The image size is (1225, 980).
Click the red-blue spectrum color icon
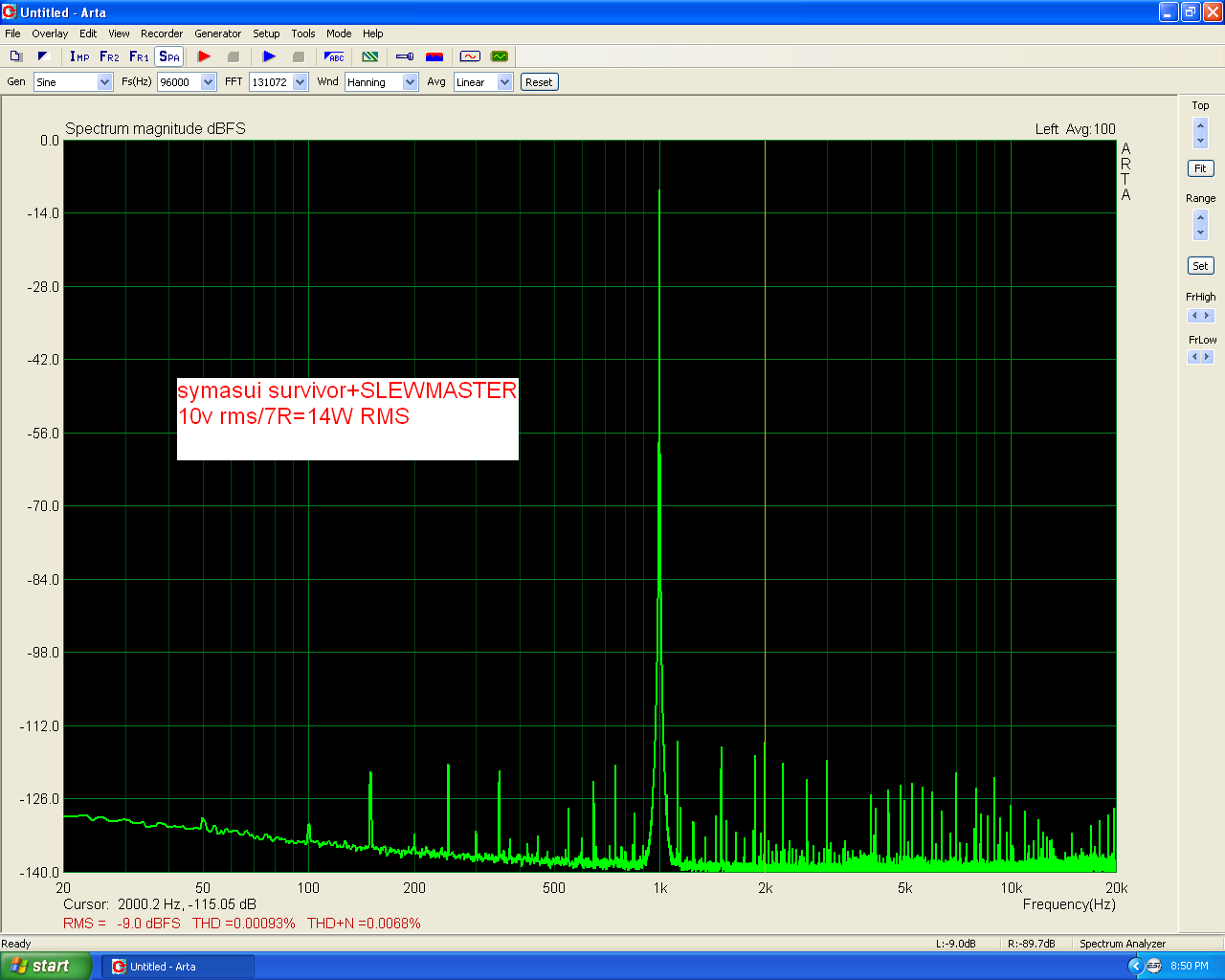(x=434, y=56)
